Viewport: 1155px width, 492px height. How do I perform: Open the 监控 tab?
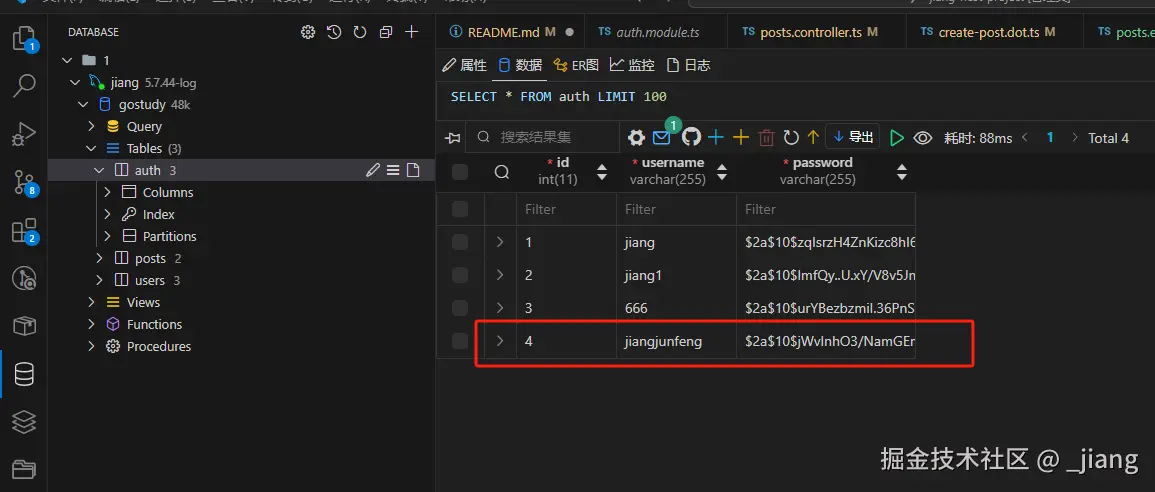(x=632, y=66)
